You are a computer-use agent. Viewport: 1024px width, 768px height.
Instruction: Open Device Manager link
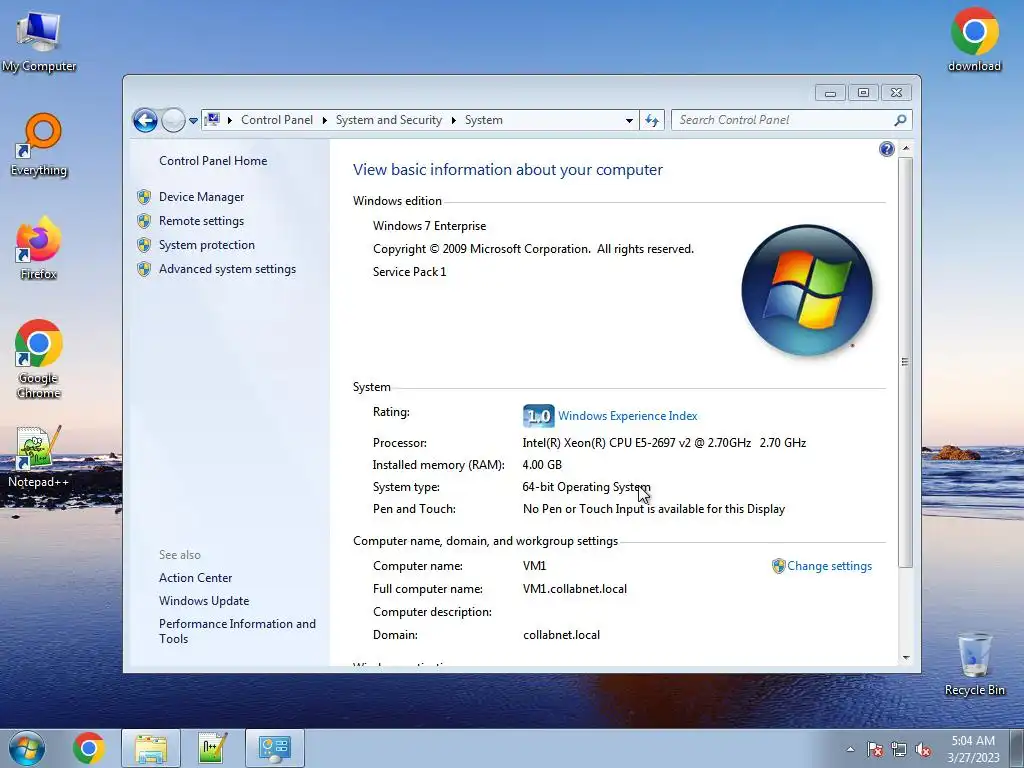tap(201, 197)
